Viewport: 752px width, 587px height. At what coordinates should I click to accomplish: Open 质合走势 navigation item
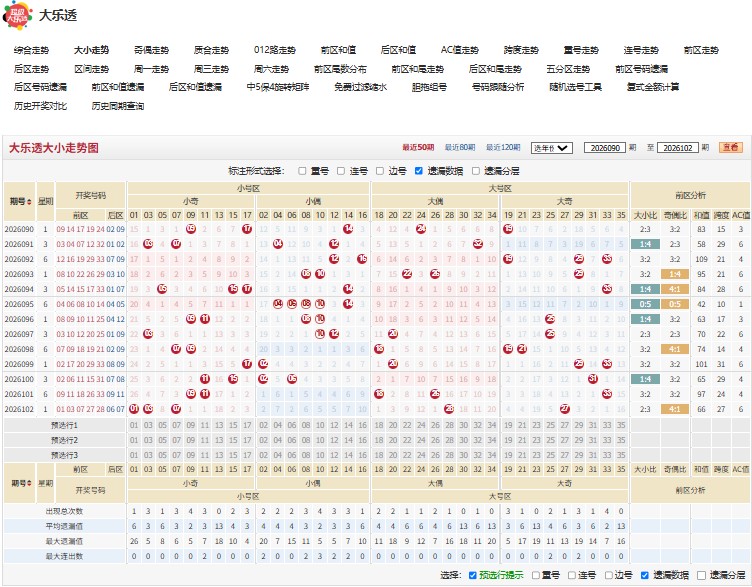[211, 50]
